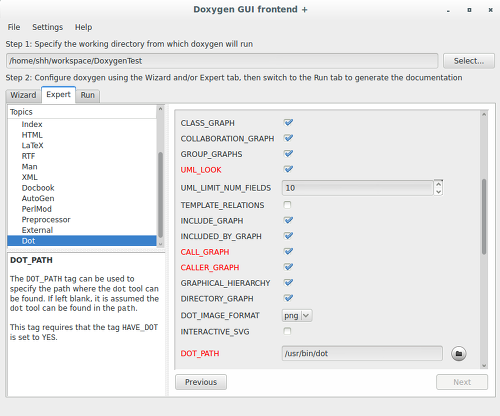The image size is (500, 416).
Task: Open the DOT_IMAGE_FORMAT png dropdown
Action: coord(297,315)
